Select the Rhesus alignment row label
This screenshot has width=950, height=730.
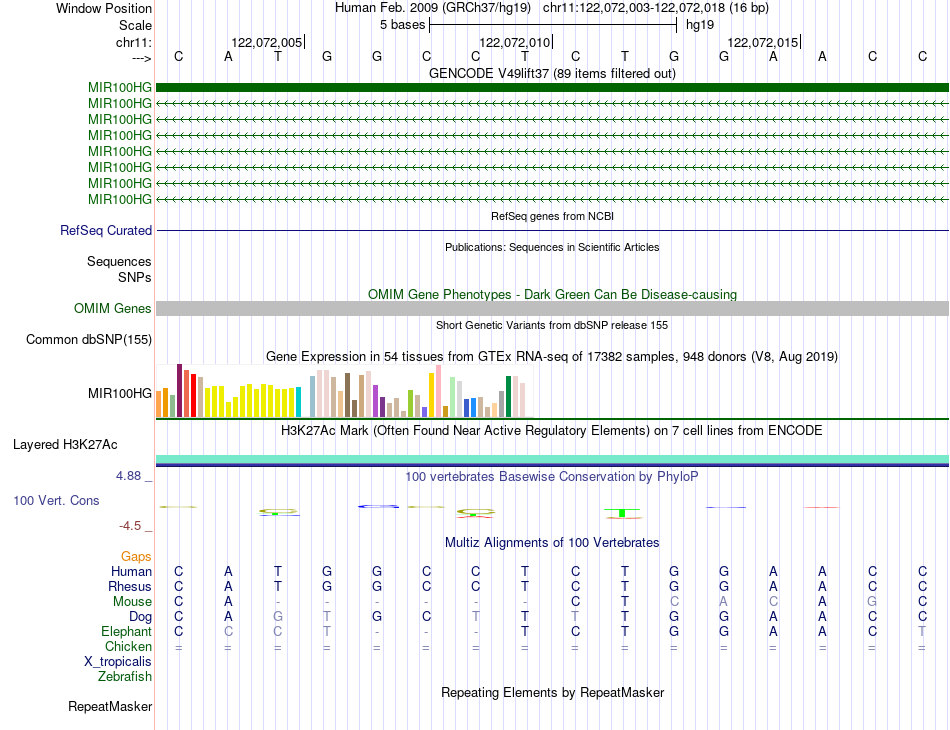pos(130,586)
